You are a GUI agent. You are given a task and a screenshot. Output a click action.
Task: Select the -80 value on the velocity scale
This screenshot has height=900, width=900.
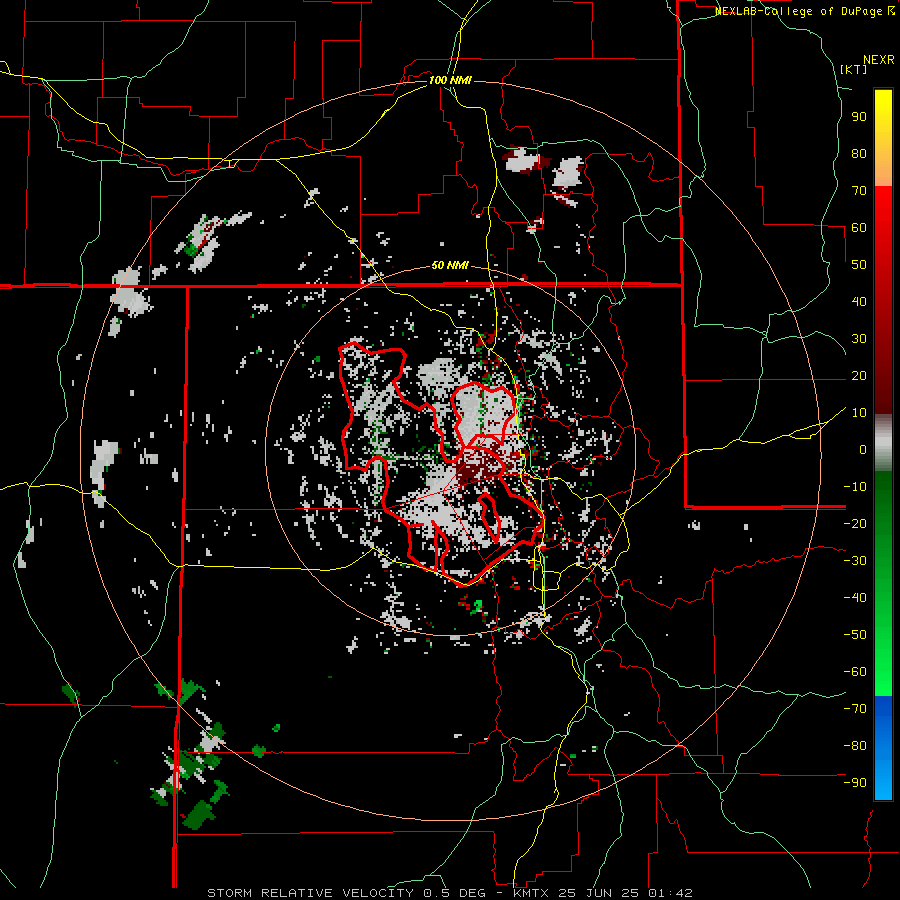855,746
